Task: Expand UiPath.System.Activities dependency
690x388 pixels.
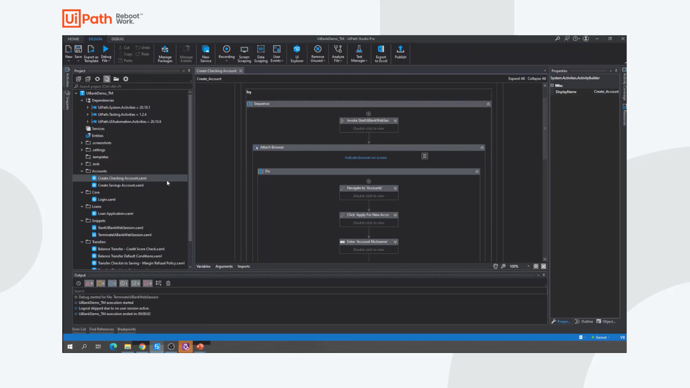Action: (88, 107)
